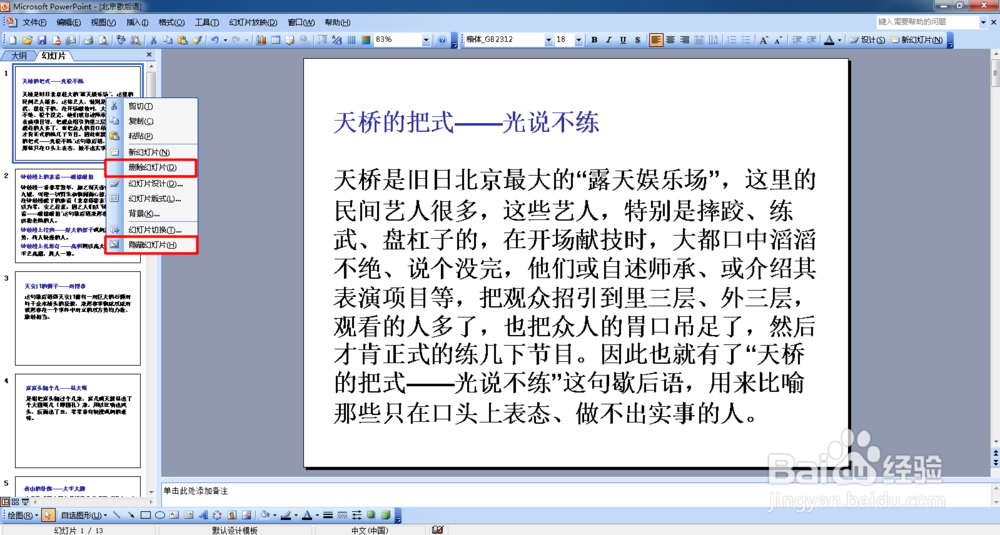Toggle the Select Objects pointer tool

tap(48, 515)
